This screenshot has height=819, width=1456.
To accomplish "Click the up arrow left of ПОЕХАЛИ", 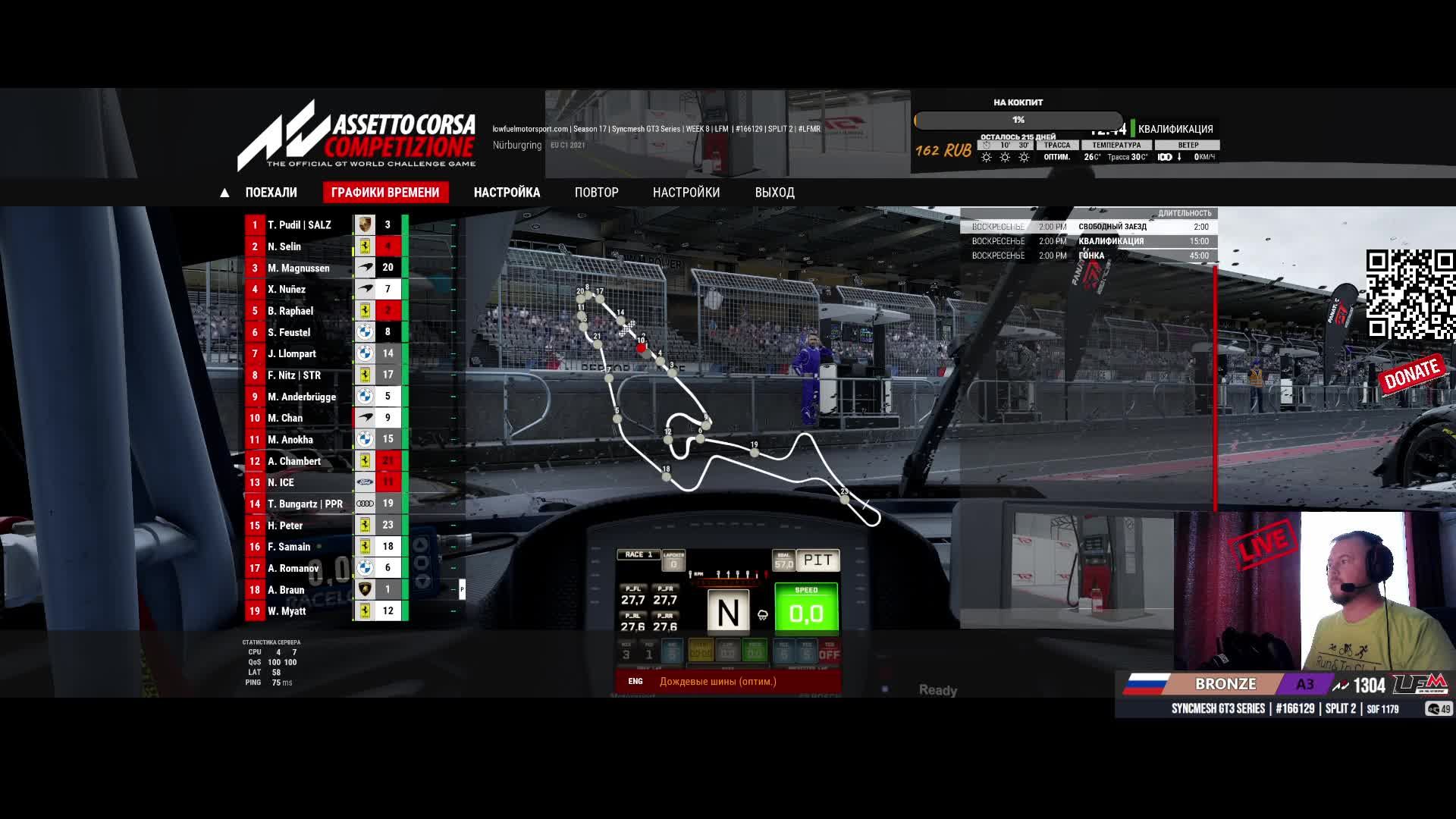I will (x=224, y=193).
